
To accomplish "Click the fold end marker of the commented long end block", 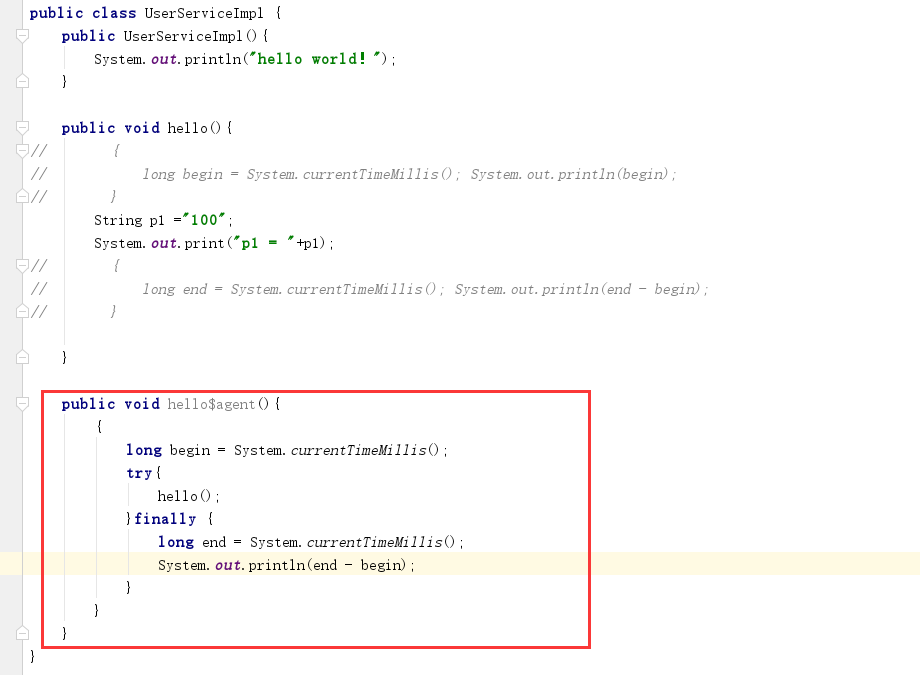I will 22,312.
